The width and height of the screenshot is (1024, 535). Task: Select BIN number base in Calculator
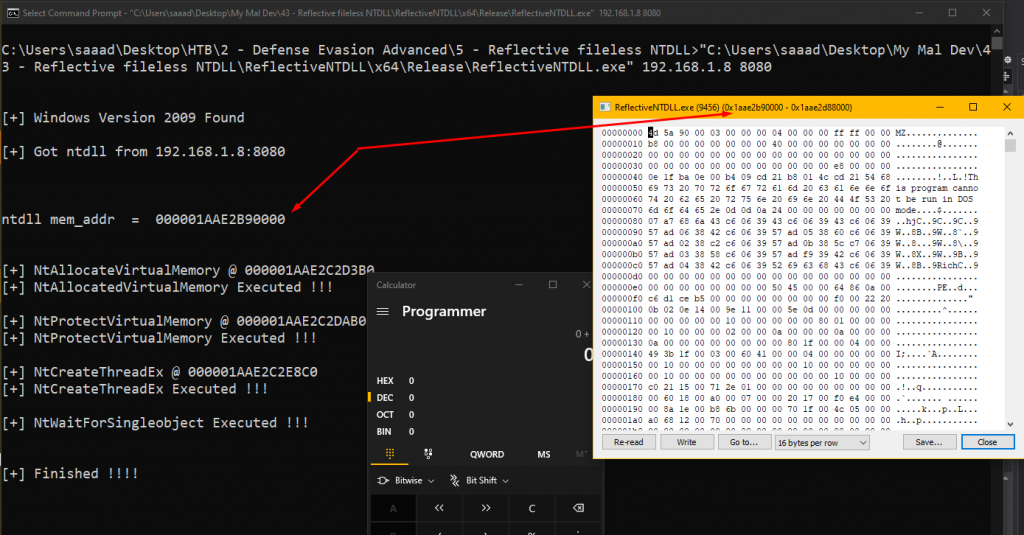click(x=395, y=432)
